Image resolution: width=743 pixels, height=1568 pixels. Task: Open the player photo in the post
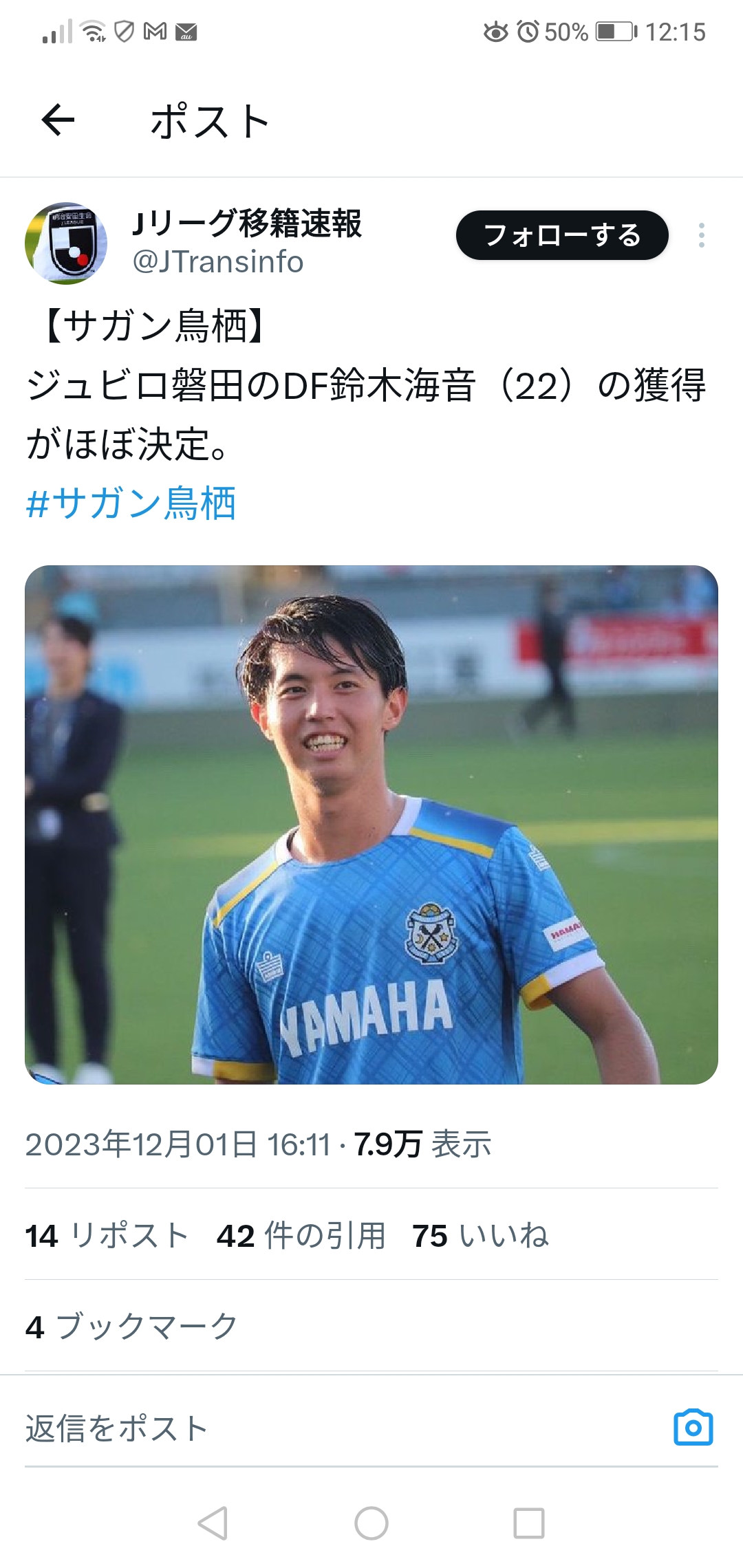(371, 825)
